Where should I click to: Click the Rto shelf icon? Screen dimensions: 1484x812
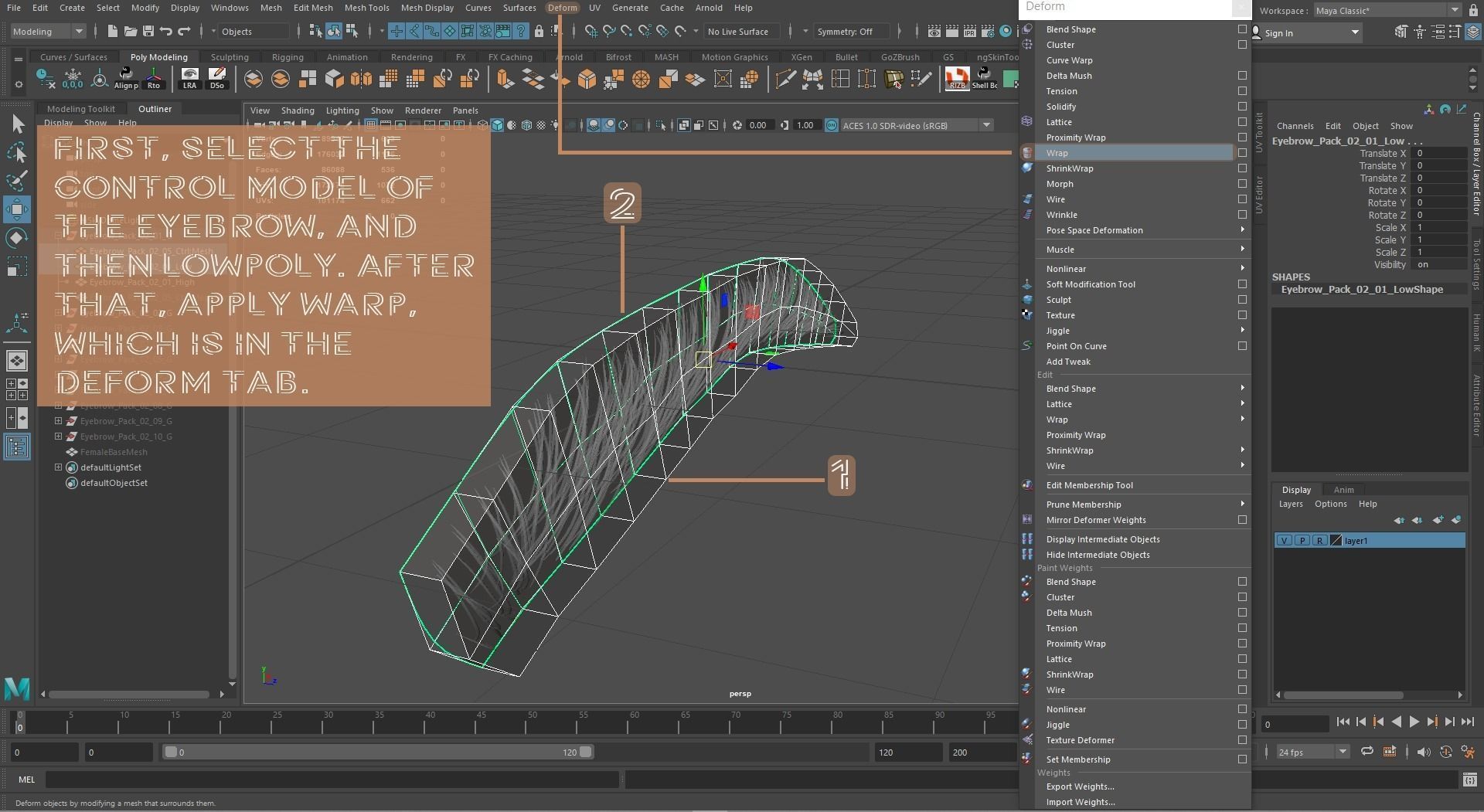click(154, 78)
